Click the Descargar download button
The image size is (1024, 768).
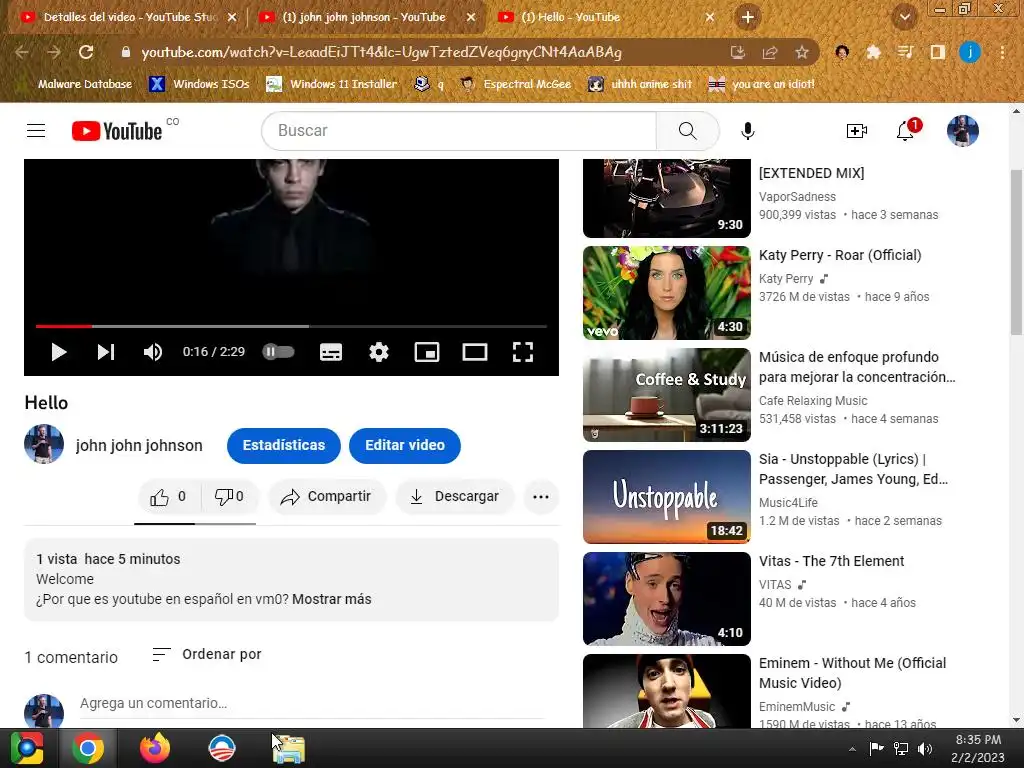[455, 497]
